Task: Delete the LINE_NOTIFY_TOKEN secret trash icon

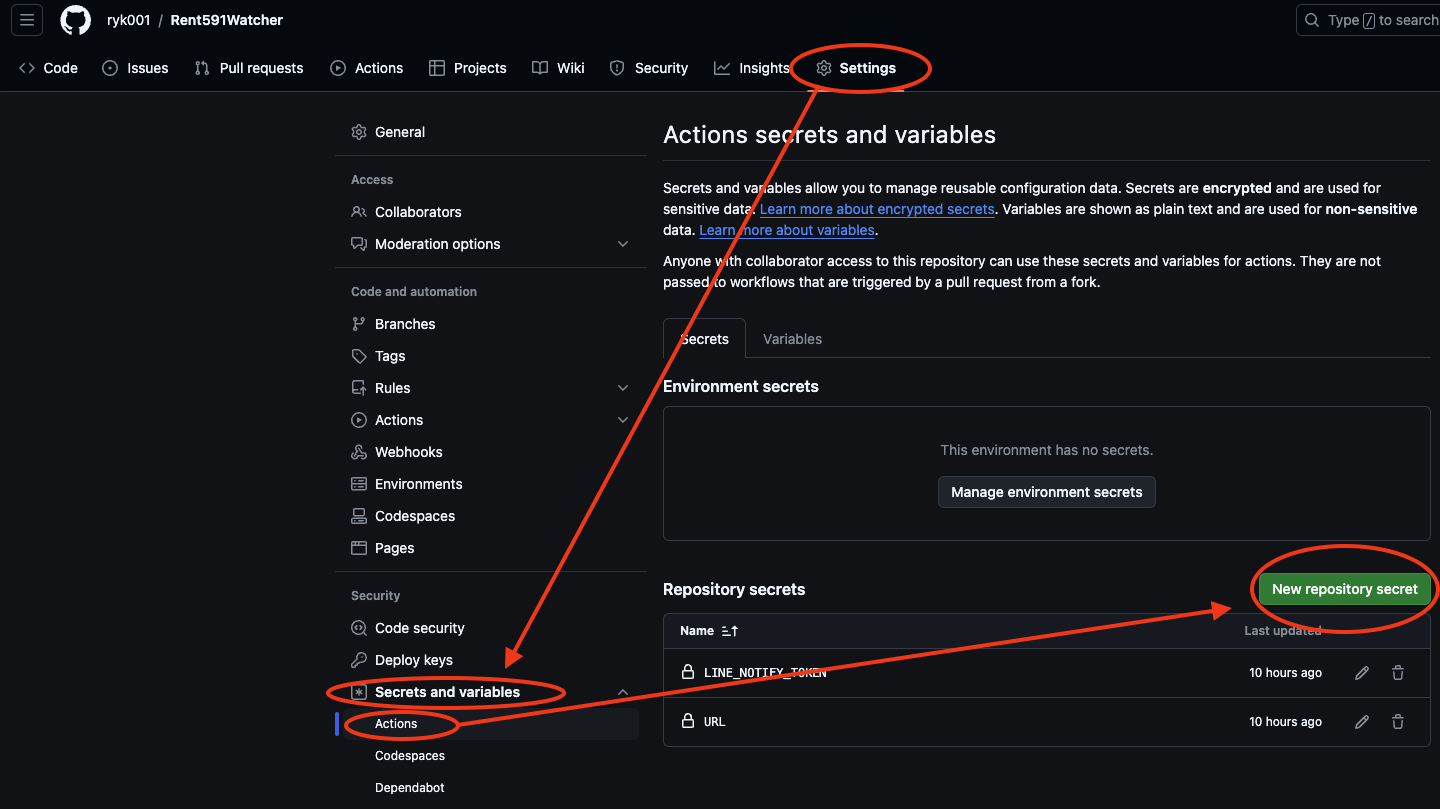Action: coord(1398,673)
